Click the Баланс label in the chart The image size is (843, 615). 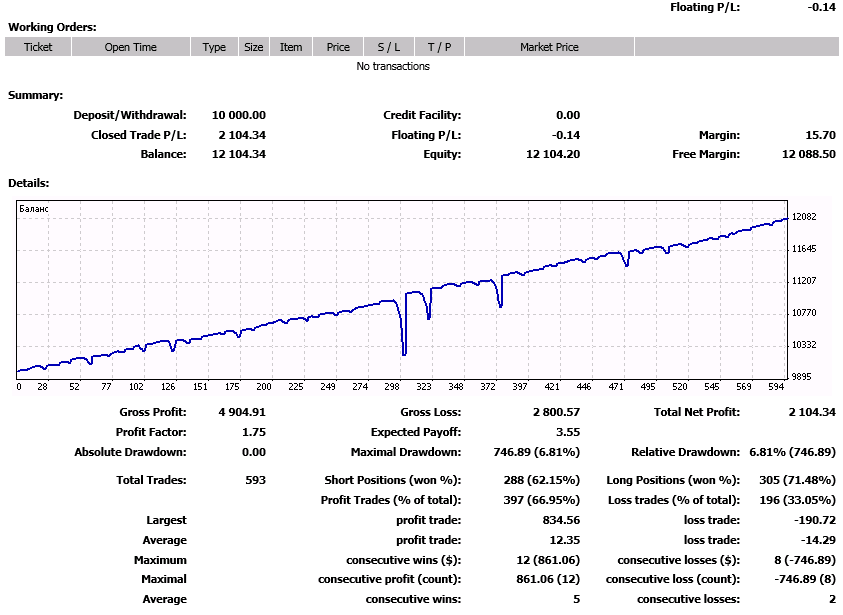pyautogui.click(x=35, y=208)
